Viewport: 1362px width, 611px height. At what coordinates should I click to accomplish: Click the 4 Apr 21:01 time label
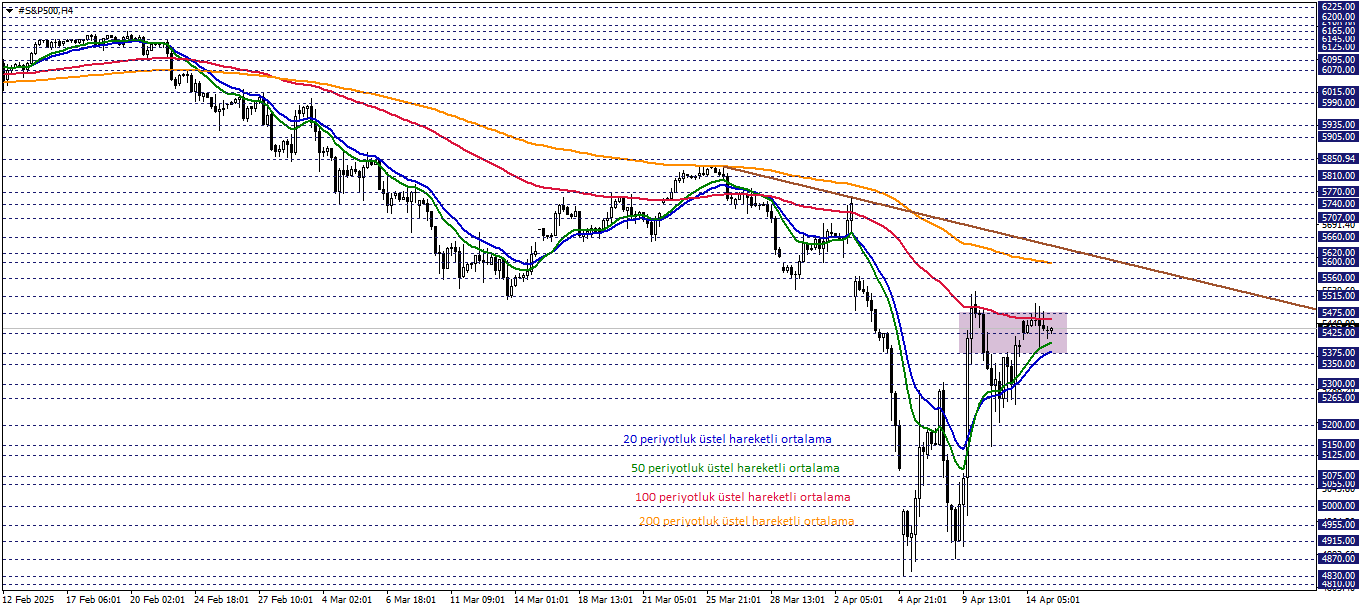pos(923,600)
